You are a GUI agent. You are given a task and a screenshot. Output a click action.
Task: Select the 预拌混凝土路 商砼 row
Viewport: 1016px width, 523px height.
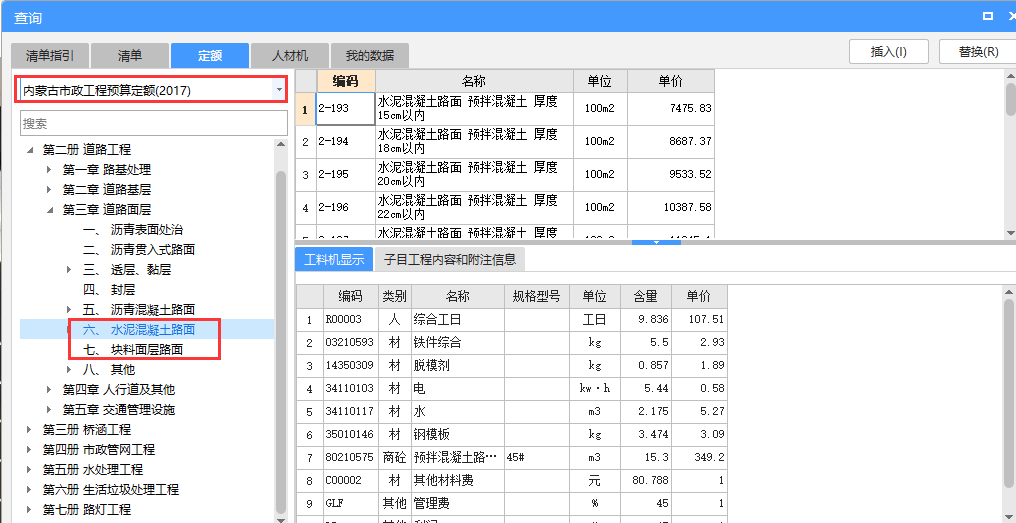(512, 458)
